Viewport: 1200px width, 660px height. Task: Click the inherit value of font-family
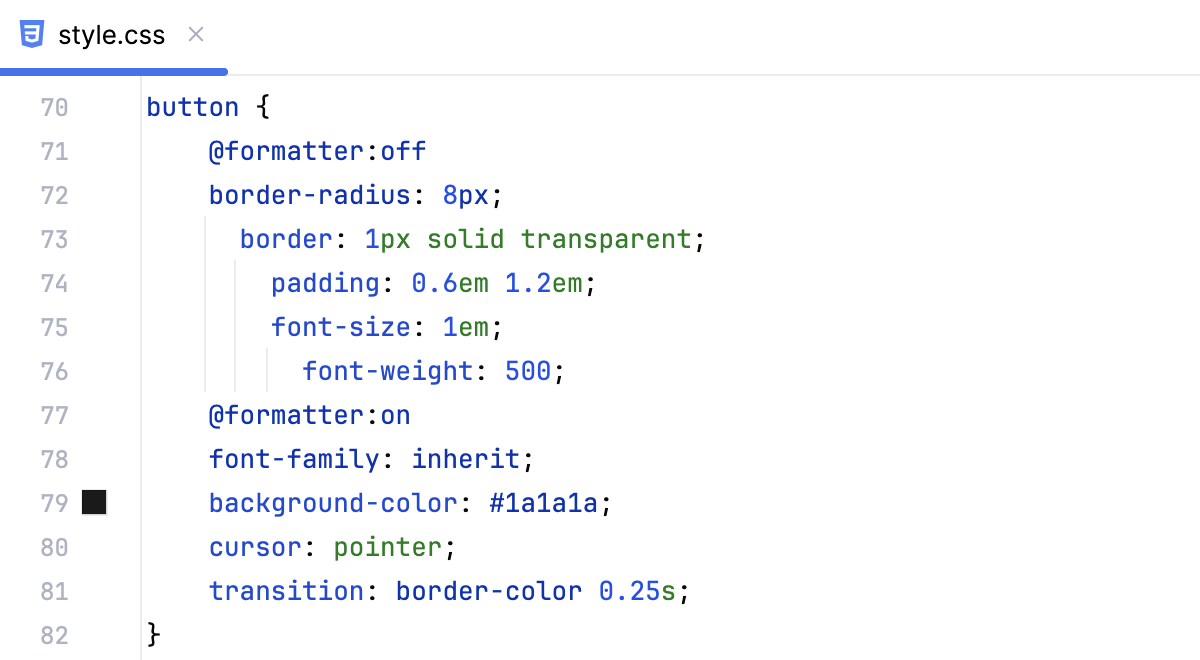[x=465, y=459]
